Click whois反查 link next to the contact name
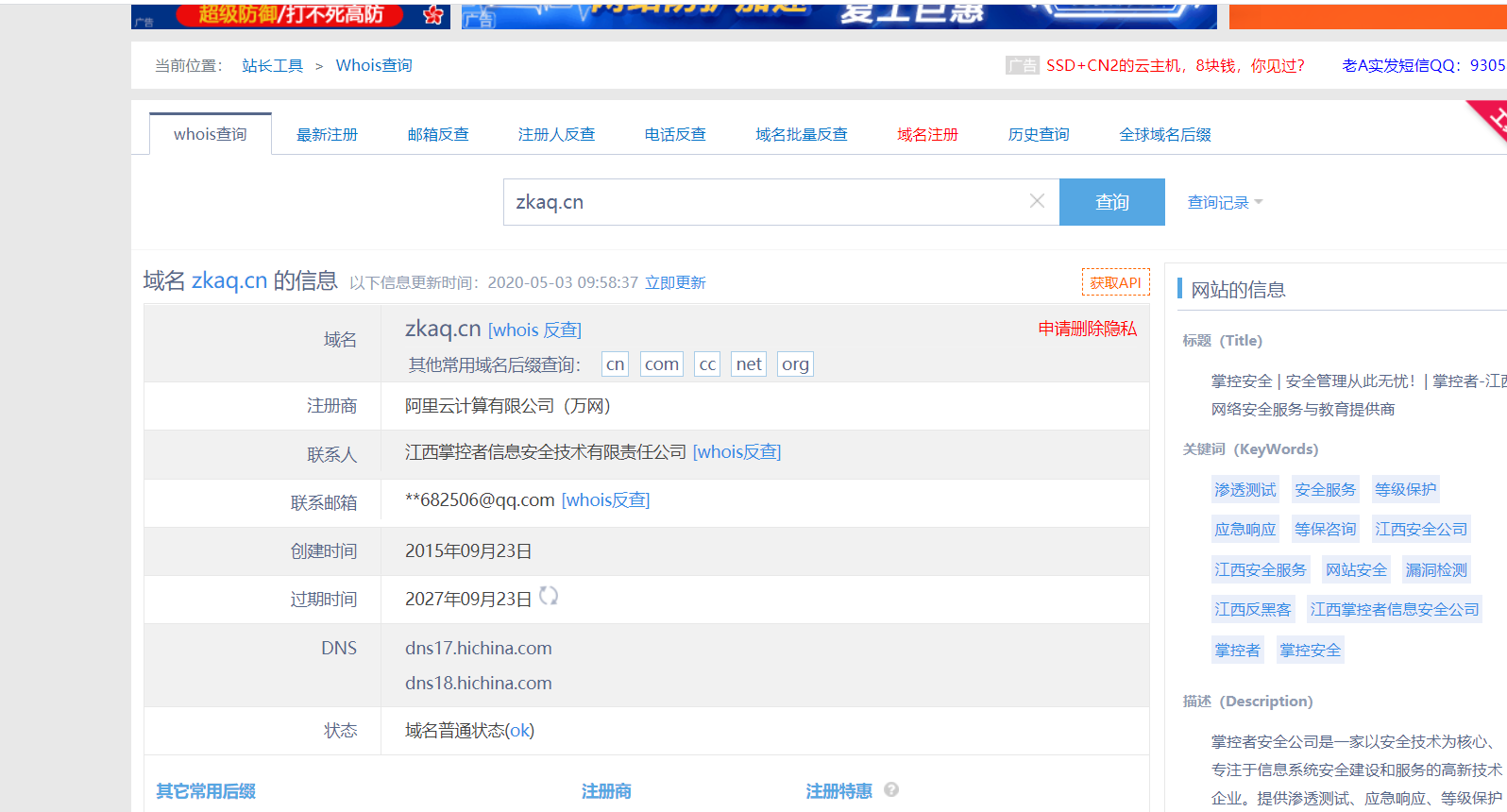 click(x=737, y=452)
